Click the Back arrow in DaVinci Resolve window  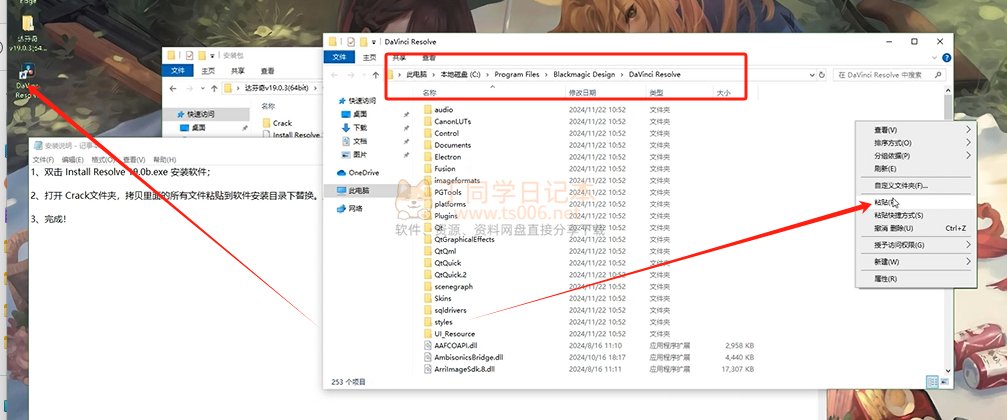point(334,75)
